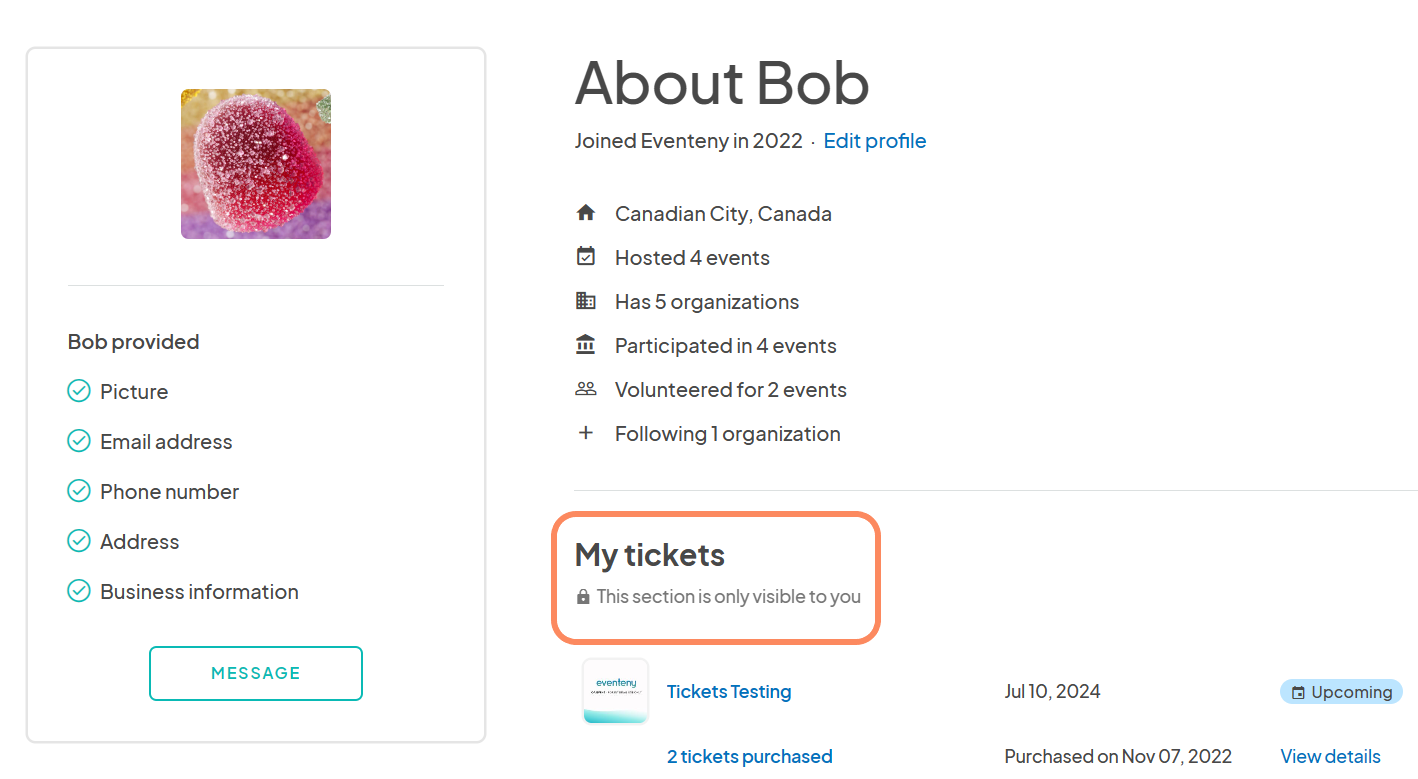1418x779 pixels.
Task: Toggle the checkmark beside Email address
Action: (x=79, y=440)
